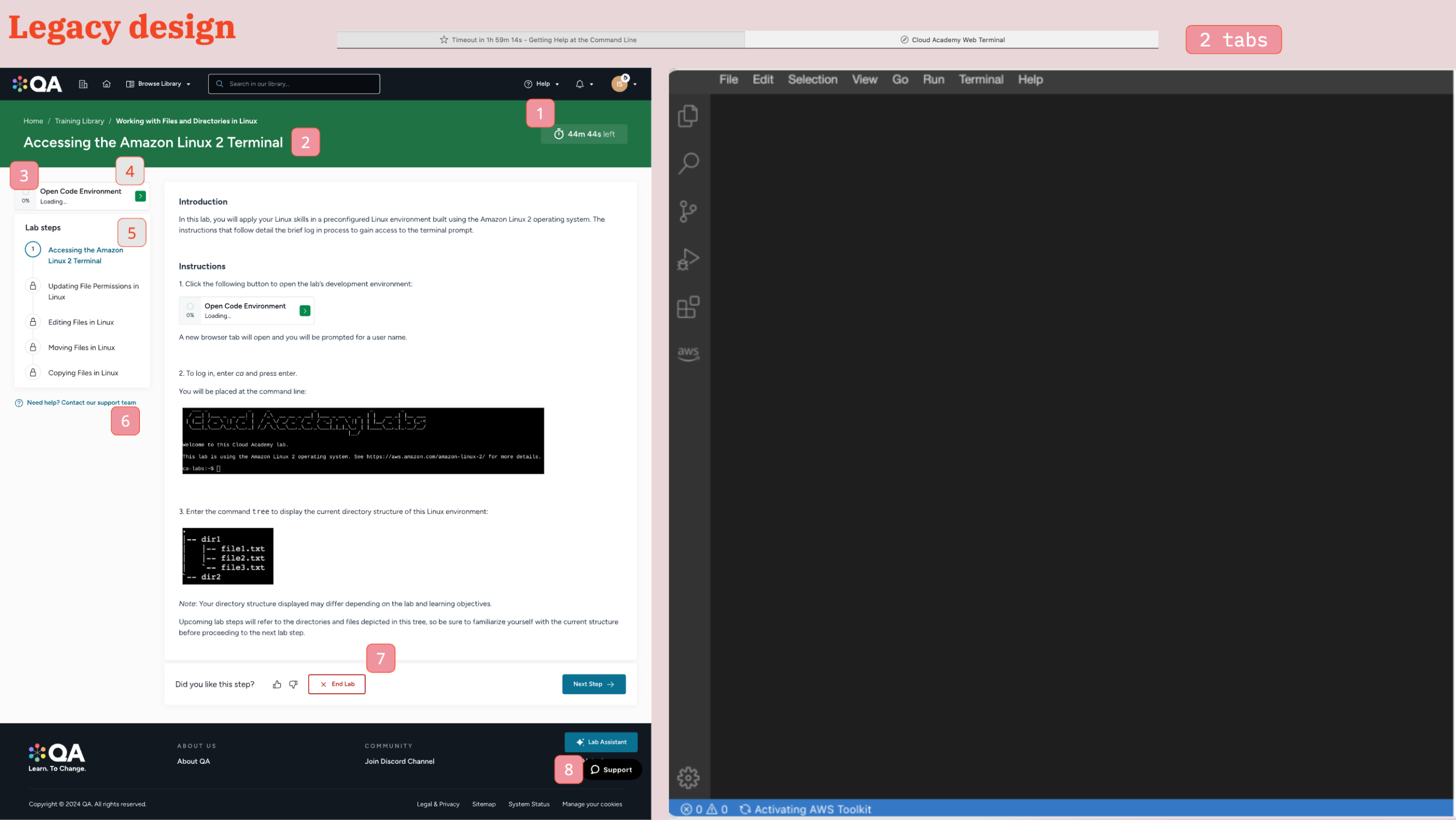Open the View menu in code editor
Screen dimensions: 1456x820
[864, 80]
